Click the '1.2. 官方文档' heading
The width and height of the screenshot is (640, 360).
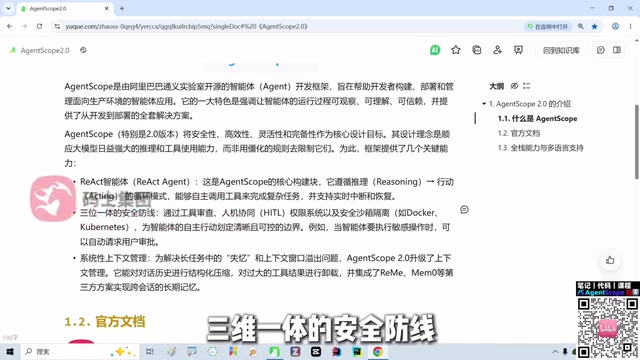coord(105,322)
